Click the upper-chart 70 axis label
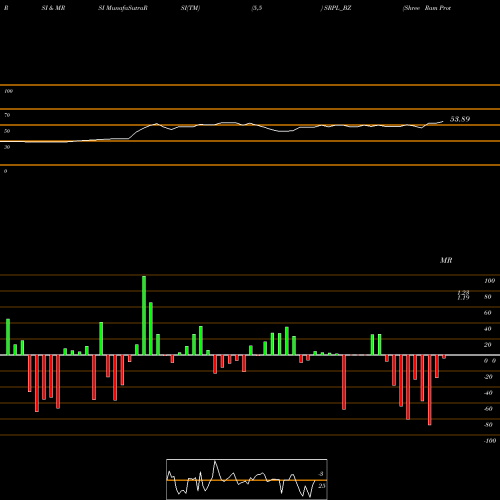Screen dimensions: 500x500 point(7,115)
